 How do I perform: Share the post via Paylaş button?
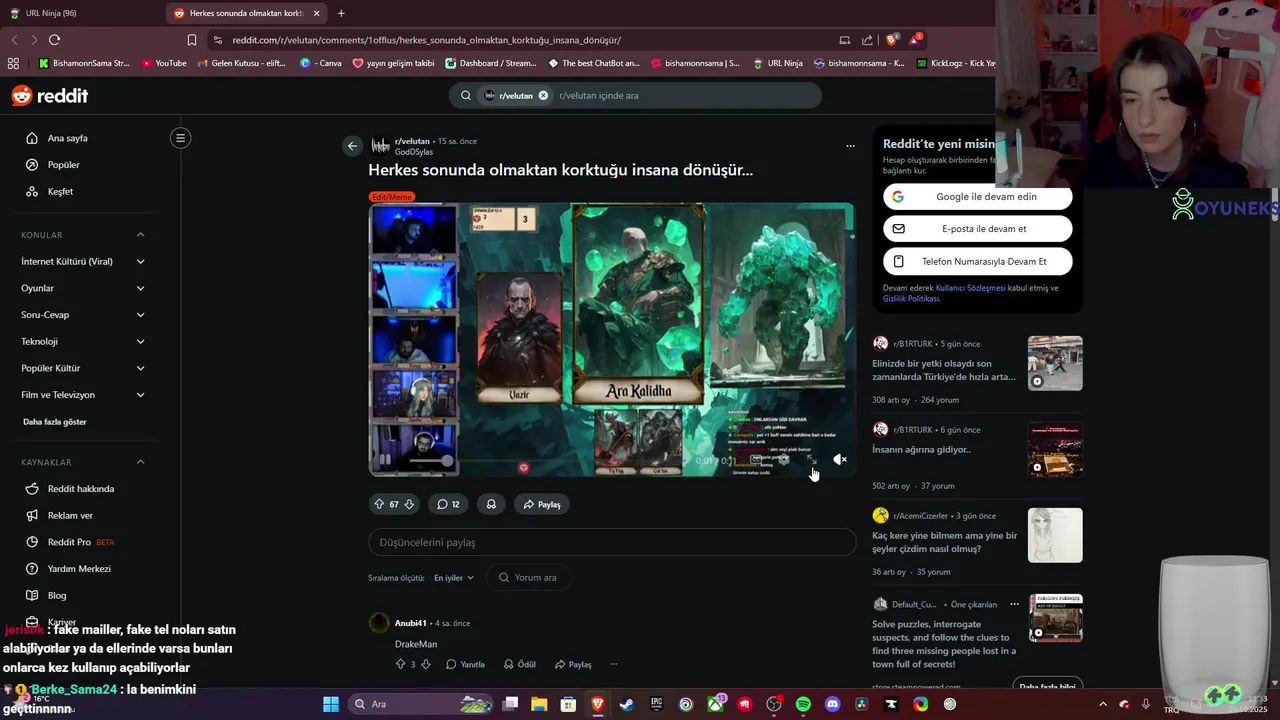tap(542, 504)
